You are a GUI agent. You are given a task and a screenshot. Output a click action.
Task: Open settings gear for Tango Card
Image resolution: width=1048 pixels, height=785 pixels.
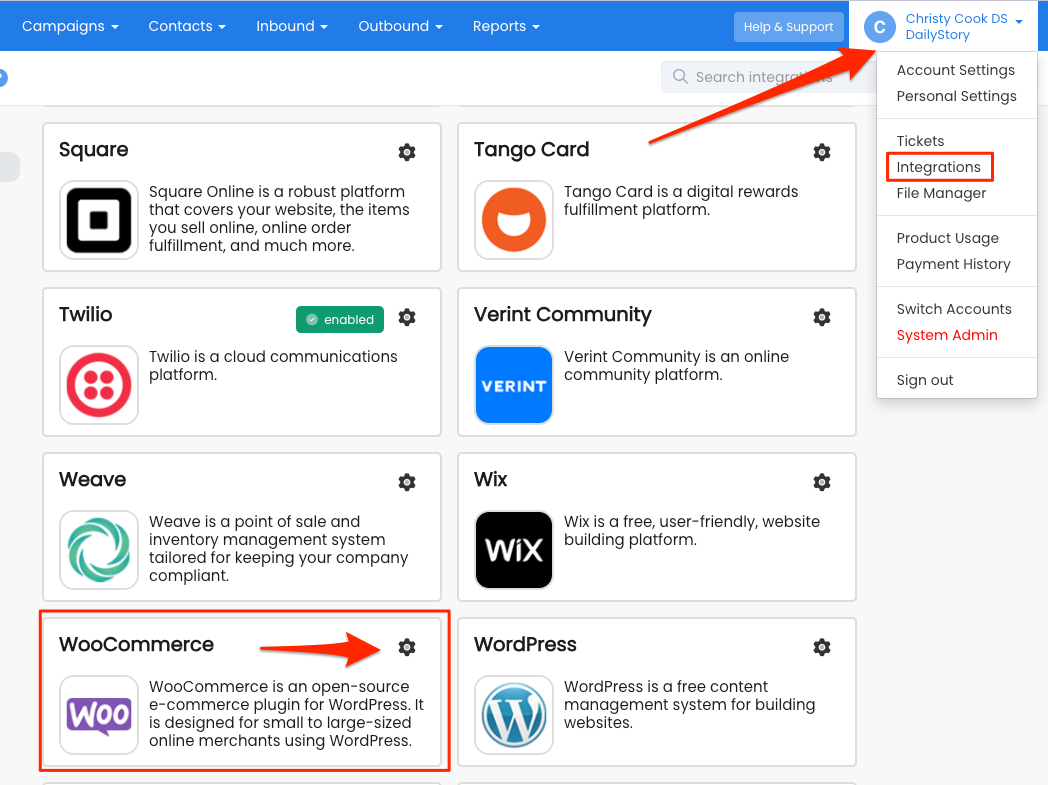coord(821,152)
